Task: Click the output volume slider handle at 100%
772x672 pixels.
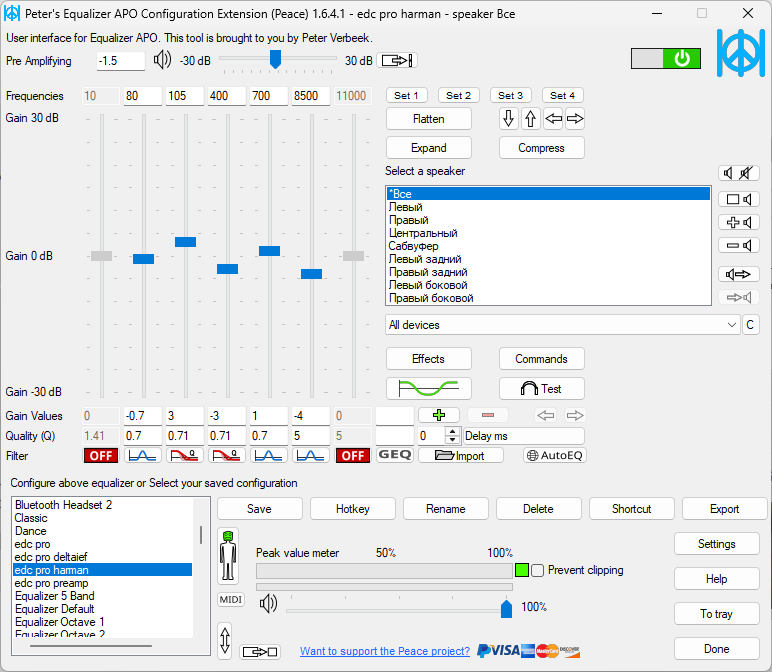Action: (x=506, y=608)
